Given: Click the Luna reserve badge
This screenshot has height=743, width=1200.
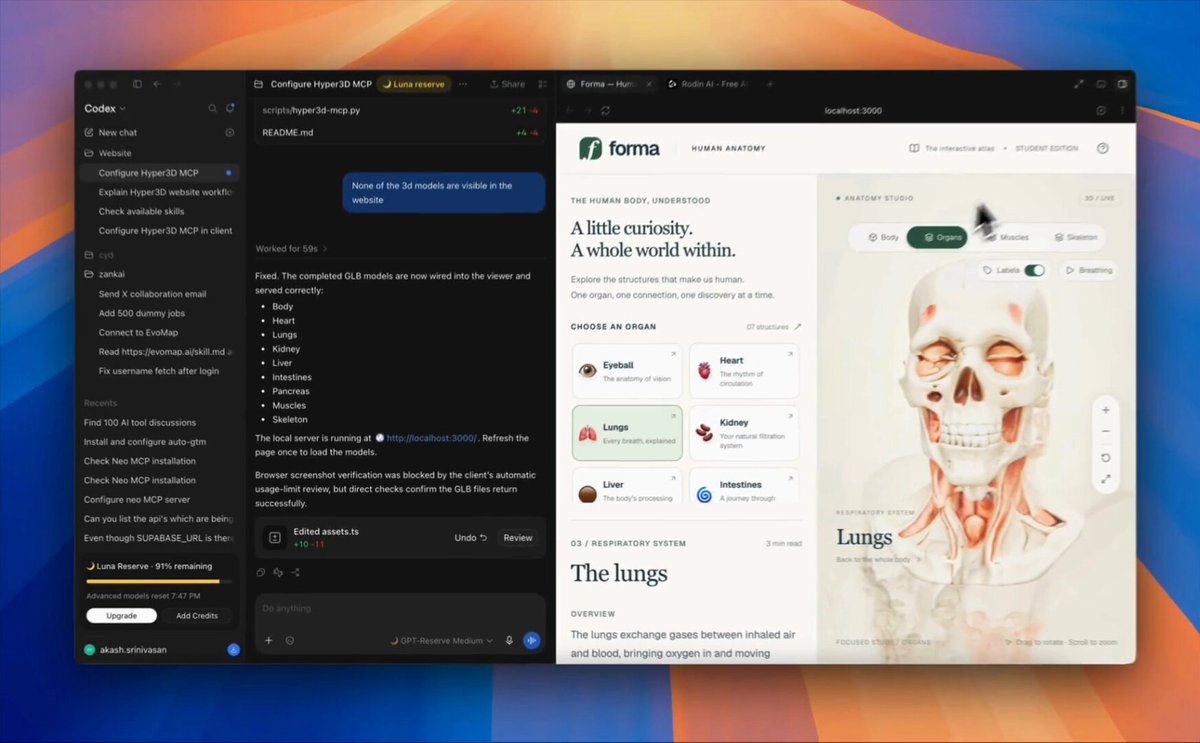Looking at the screenshot, I should (x=414, y=84).
